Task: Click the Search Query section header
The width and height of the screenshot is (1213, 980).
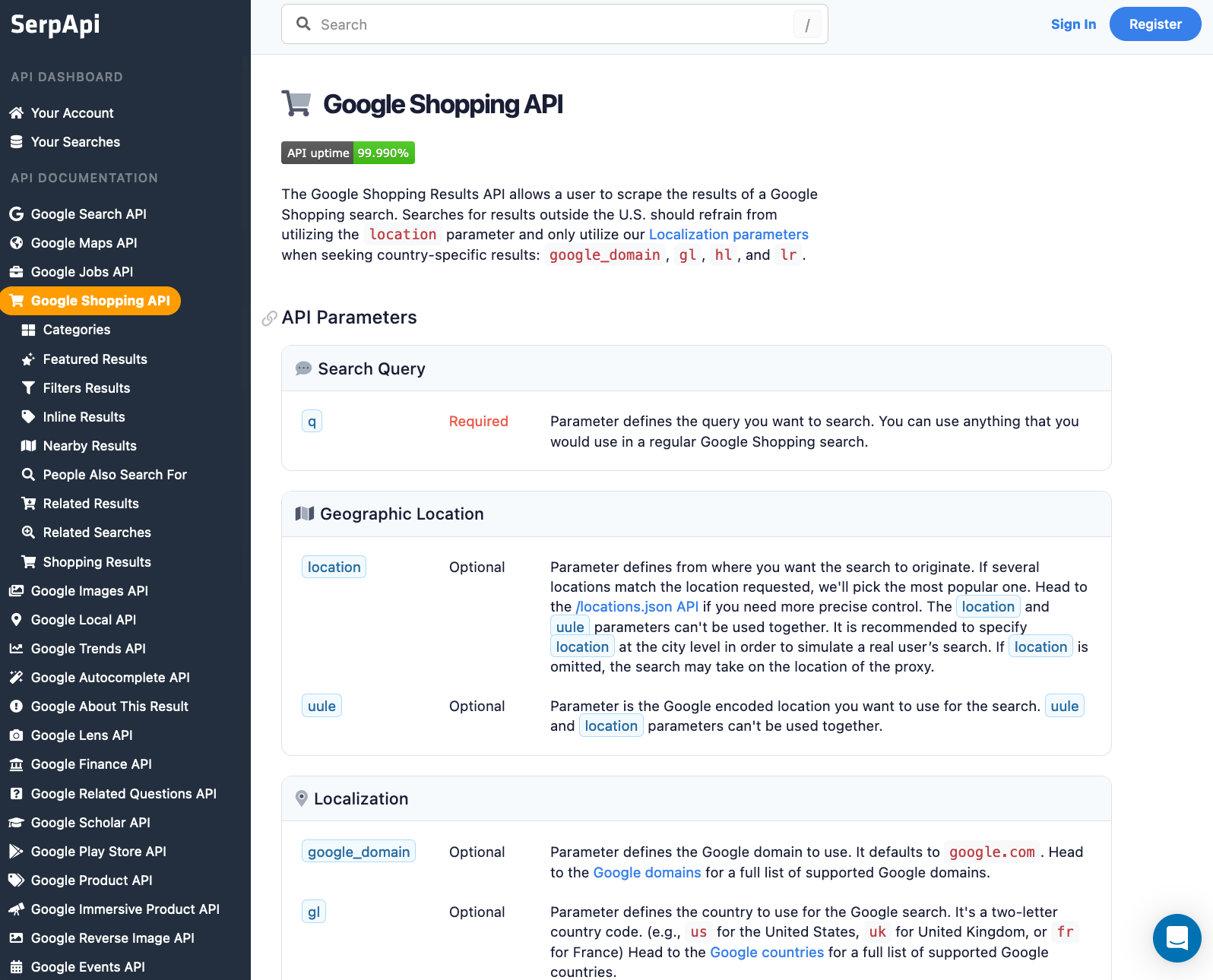Action: [x=696, y=369]
